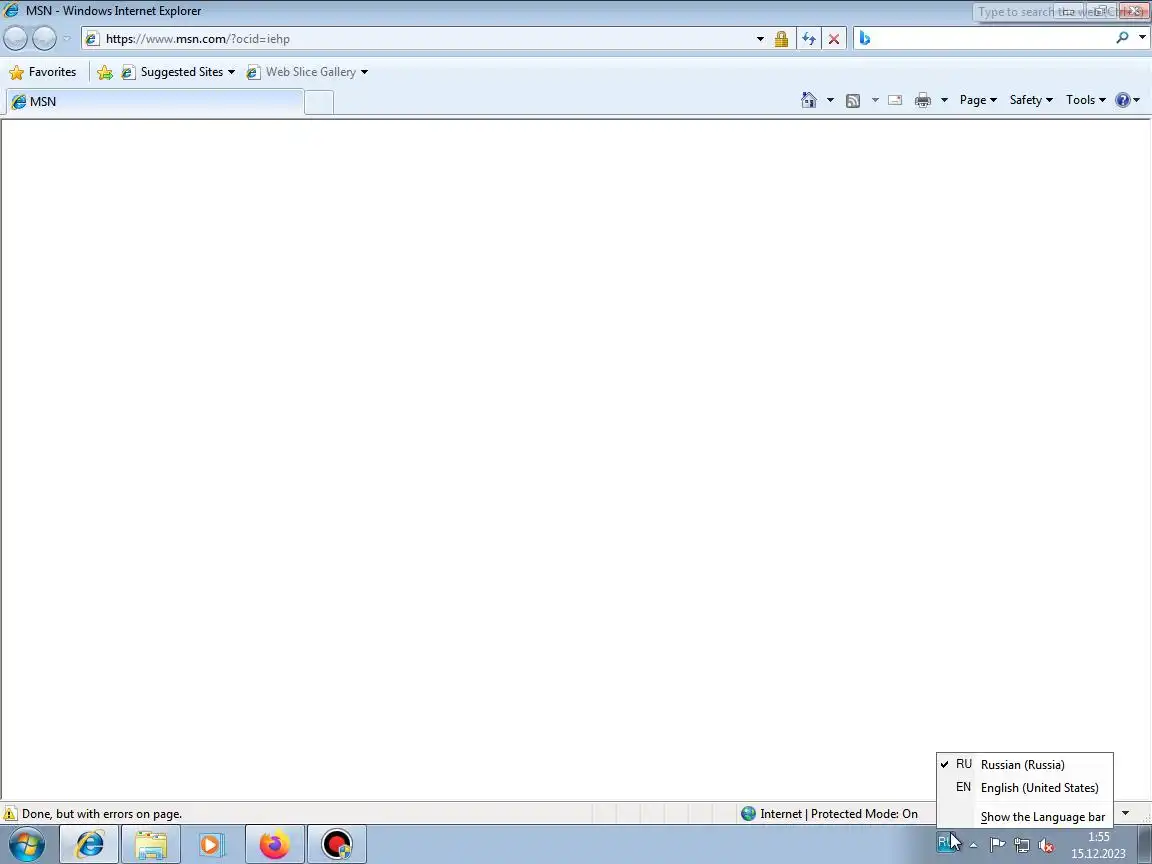Expand the address bar autocomplete dropdown
The width and height of the screenshot is (1152, 864).
point(760,39)
